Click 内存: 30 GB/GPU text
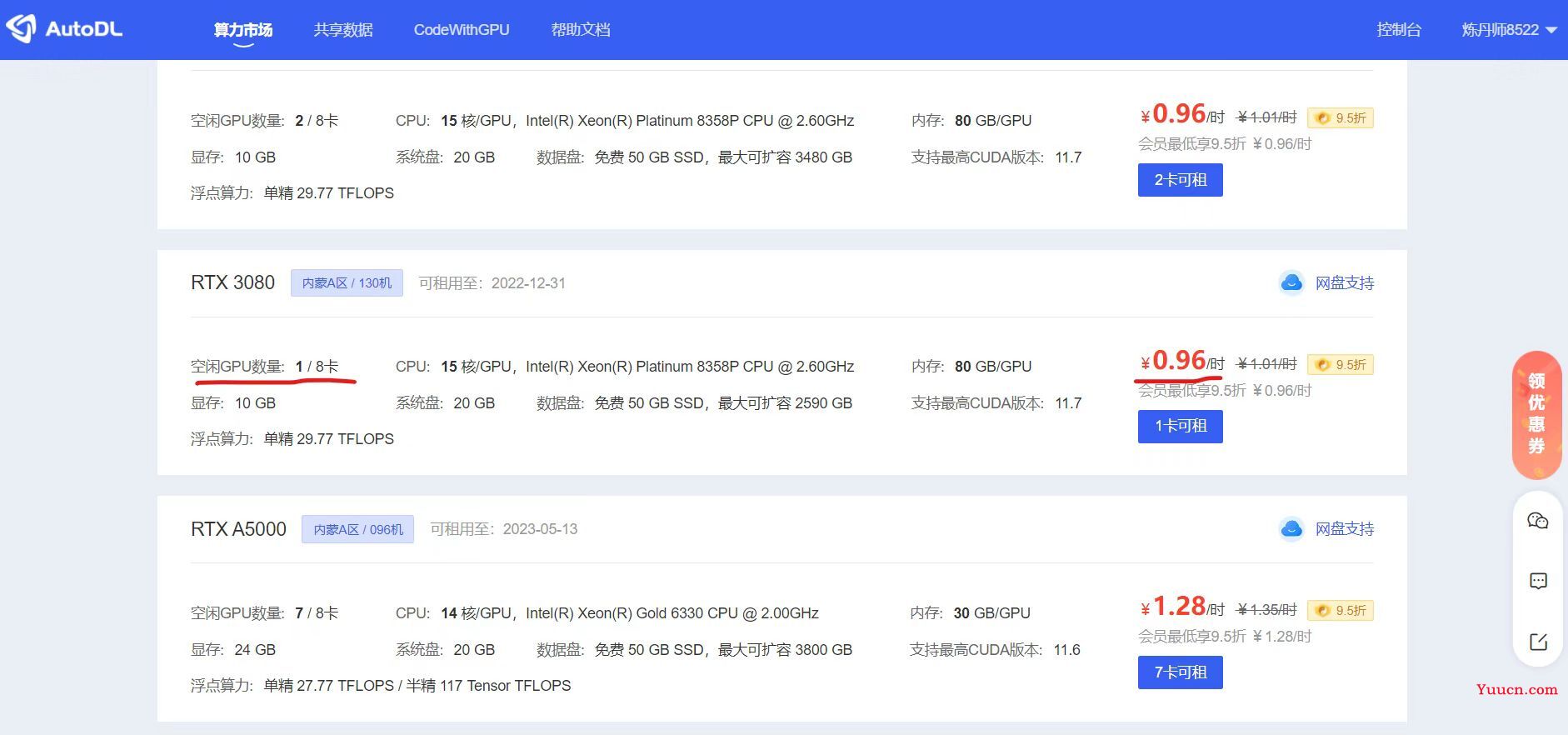The width and height of the screenshot is (1568, 735). pos(970,613)
